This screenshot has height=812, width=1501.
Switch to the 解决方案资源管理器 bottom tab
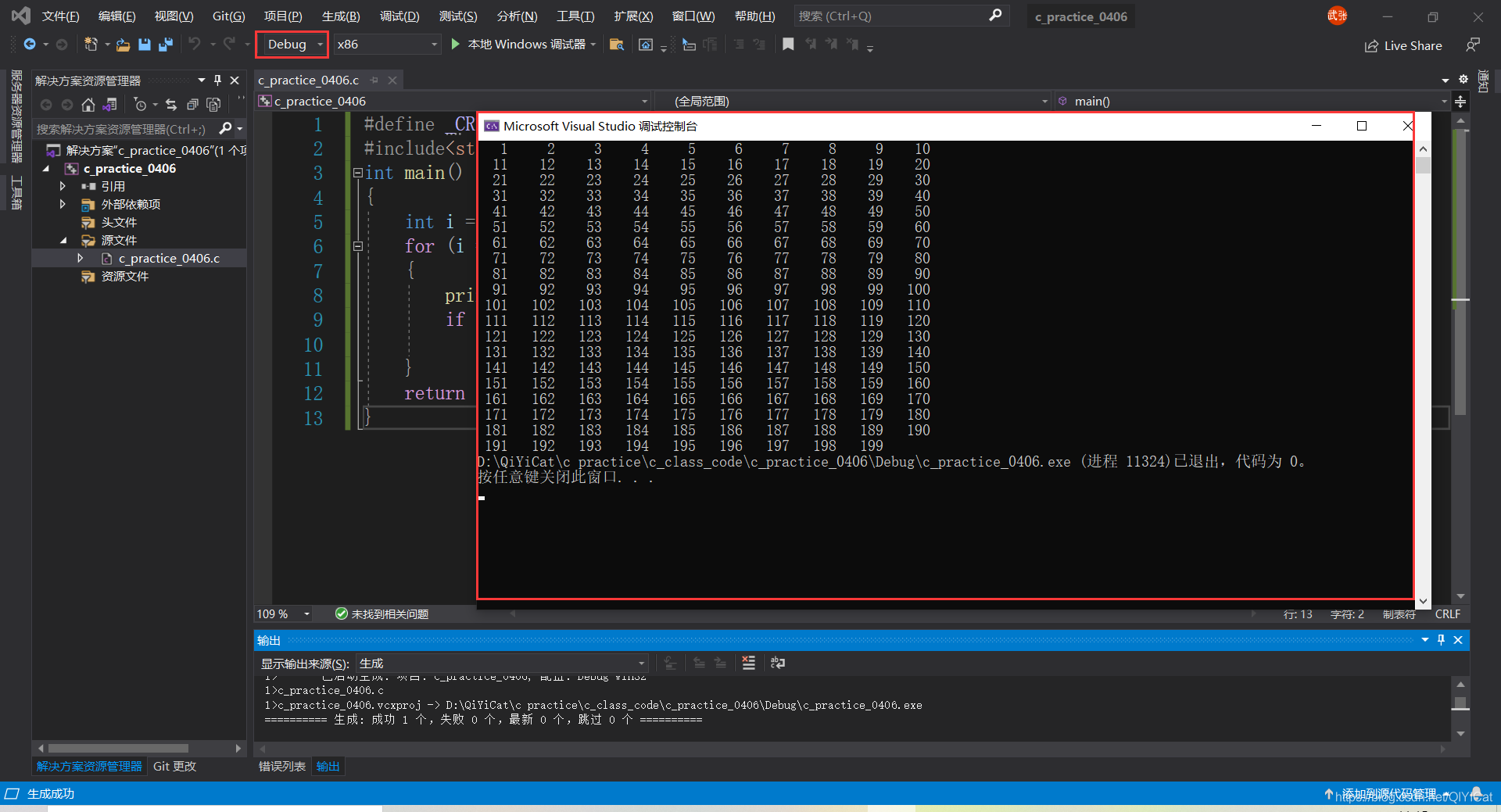89,767
